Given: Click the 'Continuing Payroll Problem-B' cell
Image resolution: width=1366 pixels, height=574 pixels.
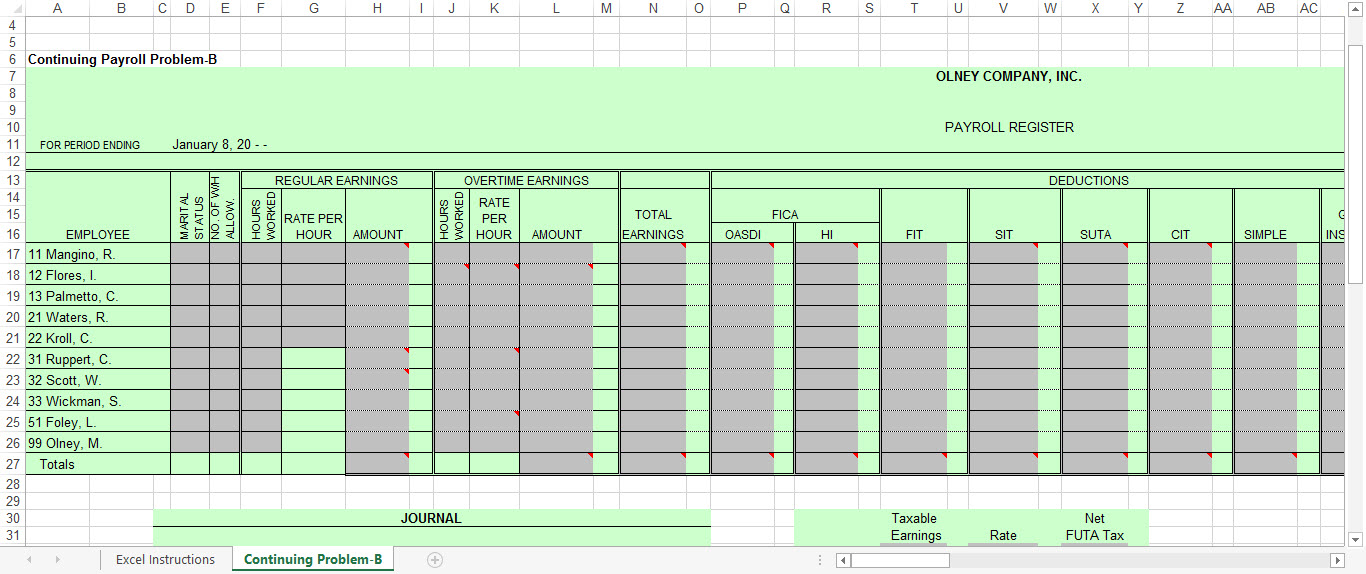Looking at the screenshot, I should [x=122, y=59].
